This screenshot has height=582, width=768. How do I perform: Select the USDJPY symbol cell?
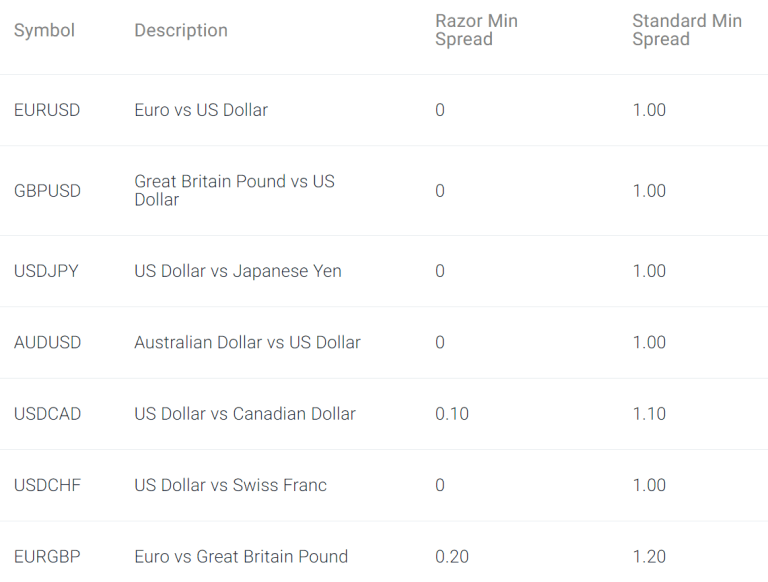(46, 271)
